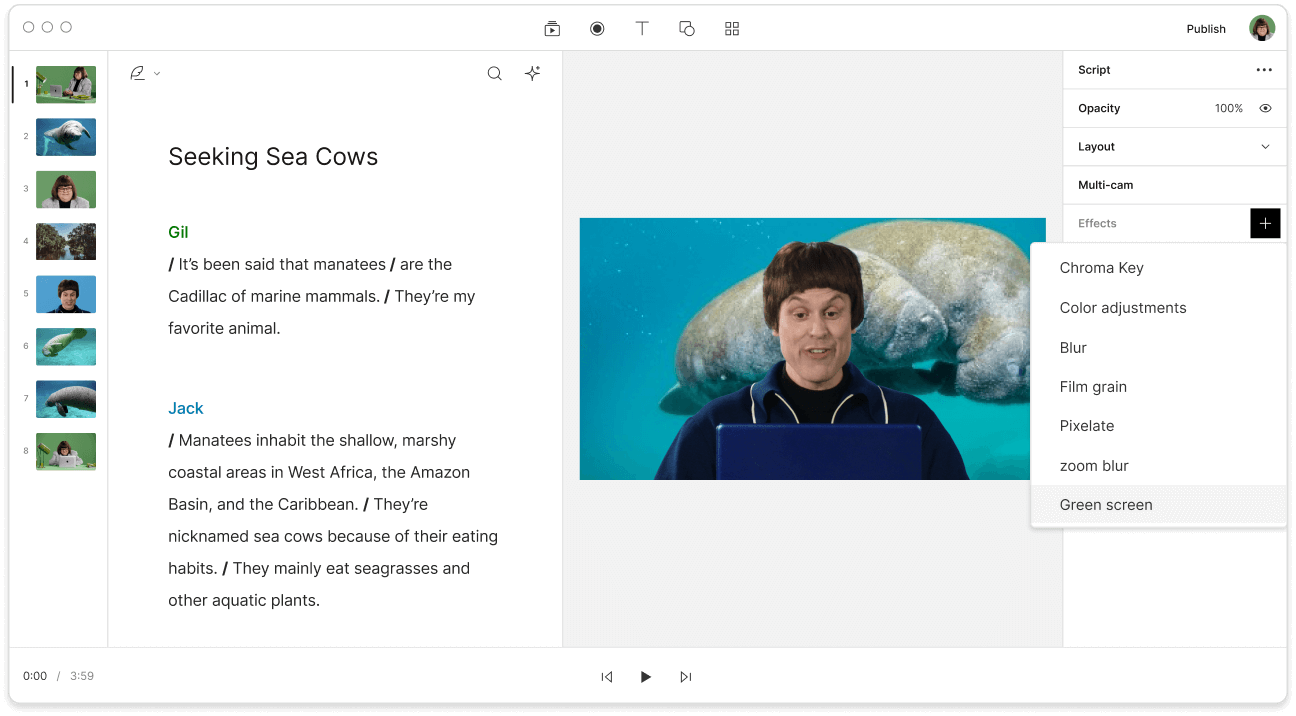The width and height of the screenshot is (1296, 716).
Task: Click the speaker label Jack
Action: [186, 408]
